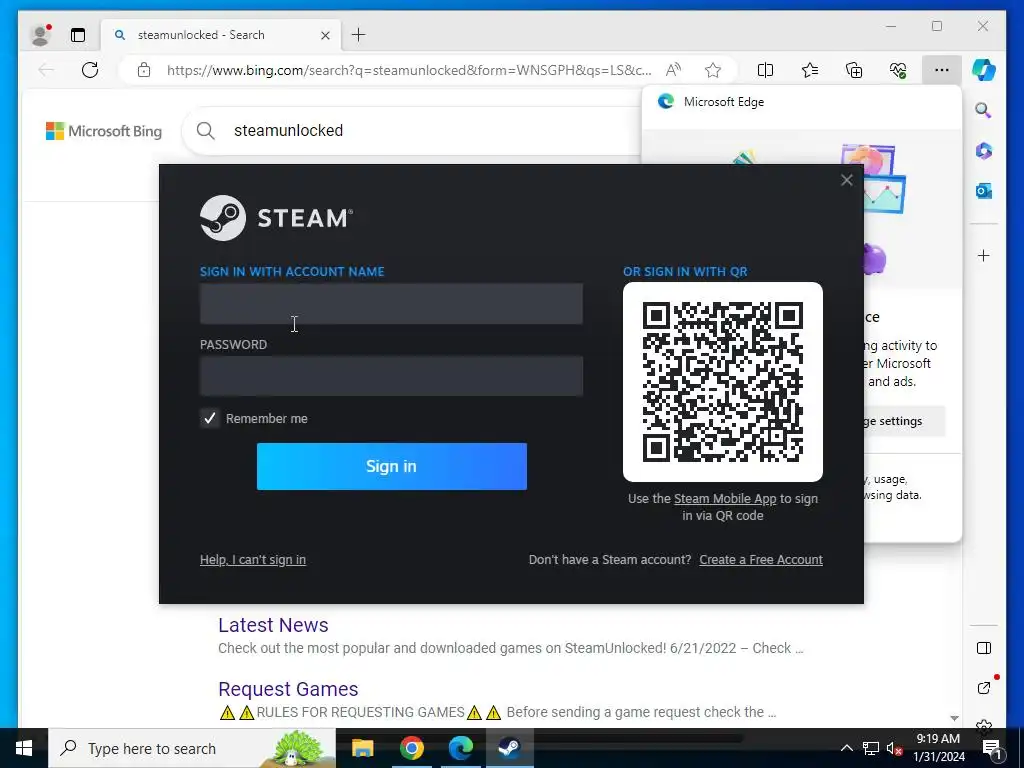Add this page to favorites star
This screenshot has height=768, width=1024.
[x=713, y=70]
